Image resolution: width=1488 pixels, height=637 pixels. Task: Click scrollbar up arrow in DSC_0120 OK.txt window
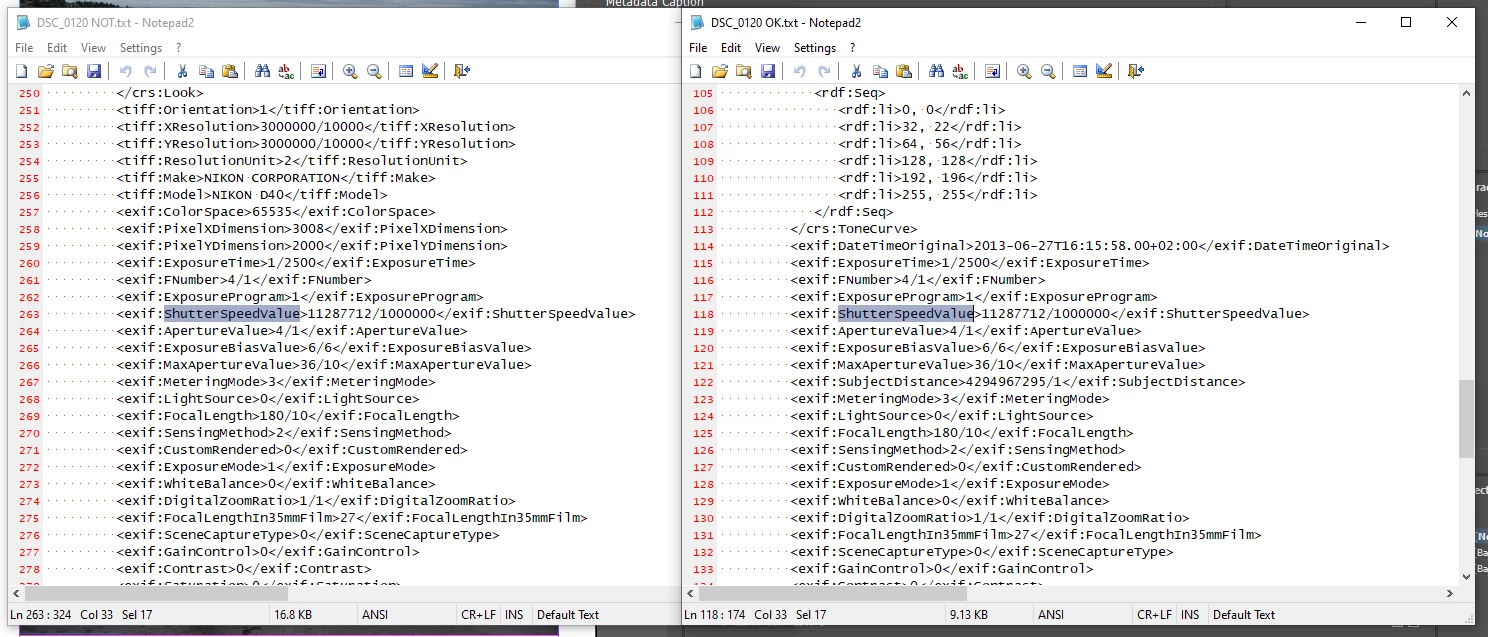point(1466,93)
